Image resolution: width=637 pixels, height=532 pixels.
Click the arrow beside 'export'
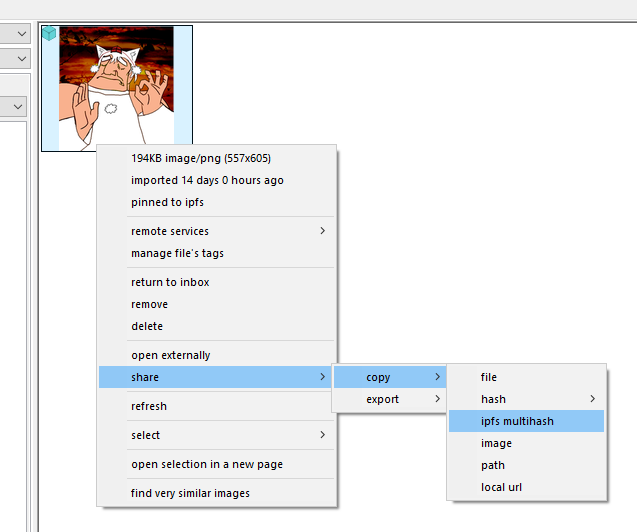[x=438, y=399]
